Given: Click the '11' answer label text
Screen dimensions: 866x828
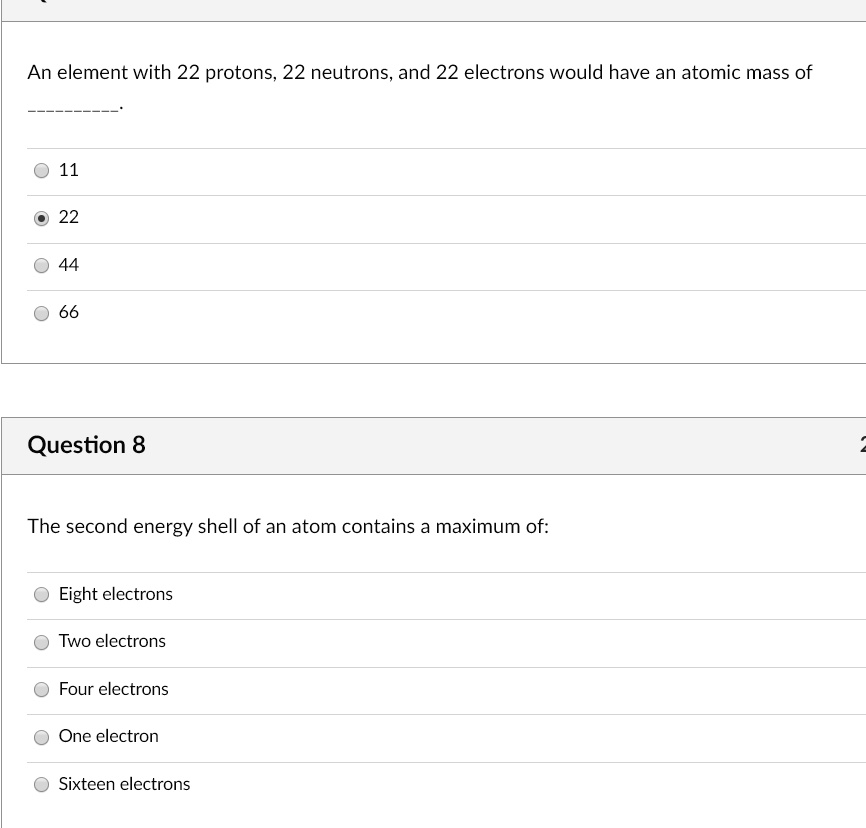Looking at the screenshot, I should point(68,170).
